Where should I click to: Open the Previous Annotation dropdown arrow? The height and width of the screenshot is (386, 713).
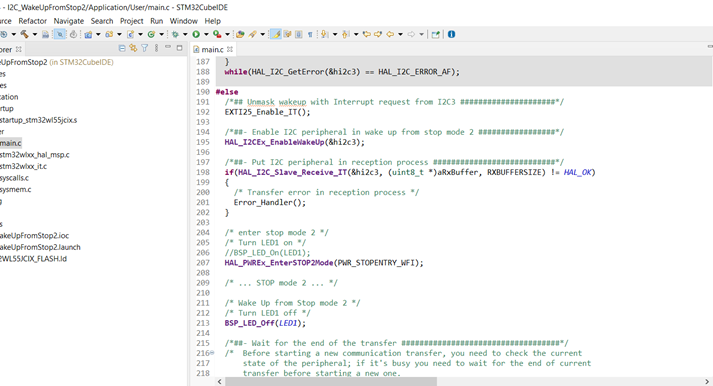356,34
